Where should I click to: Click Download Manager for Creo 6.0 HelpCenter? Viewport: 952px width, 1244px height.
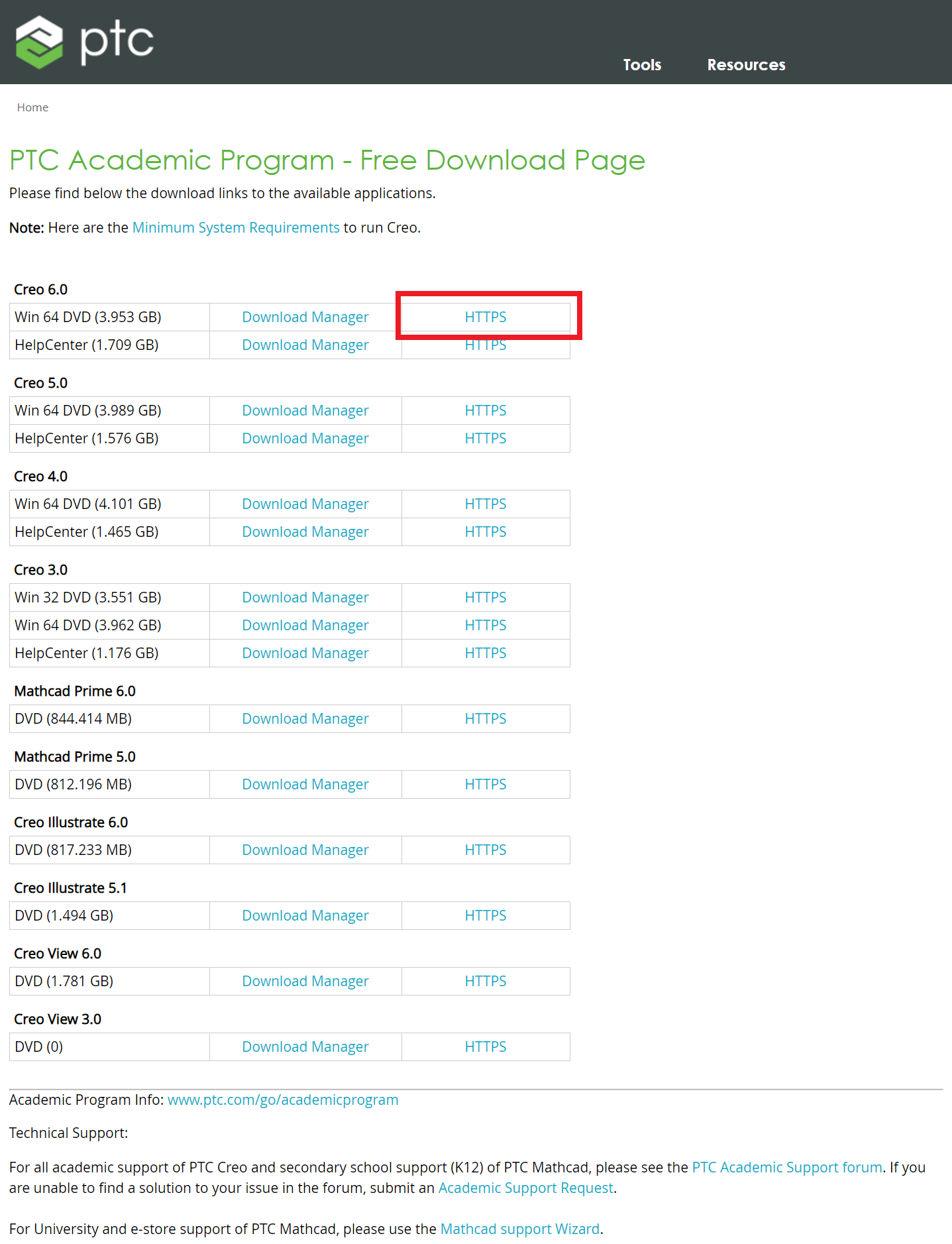click(305, 345)
